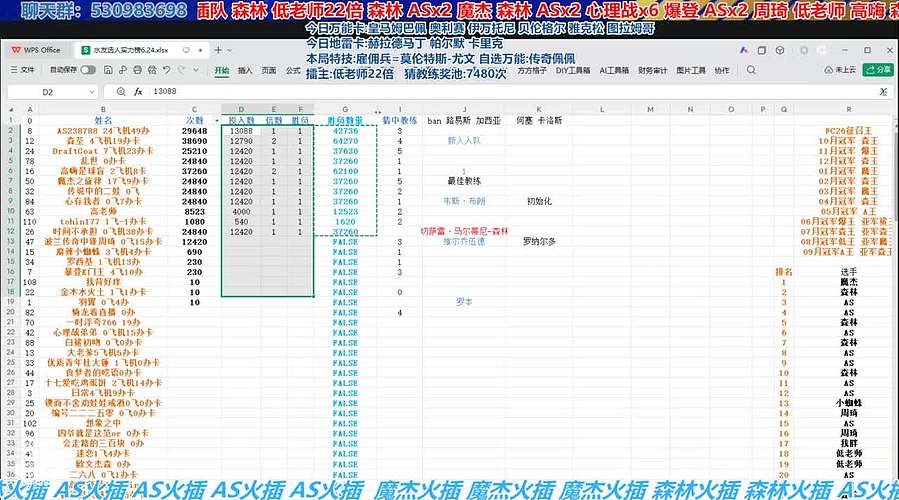Toggle the 自动保存 auto-save switch

tap(88, 70)
